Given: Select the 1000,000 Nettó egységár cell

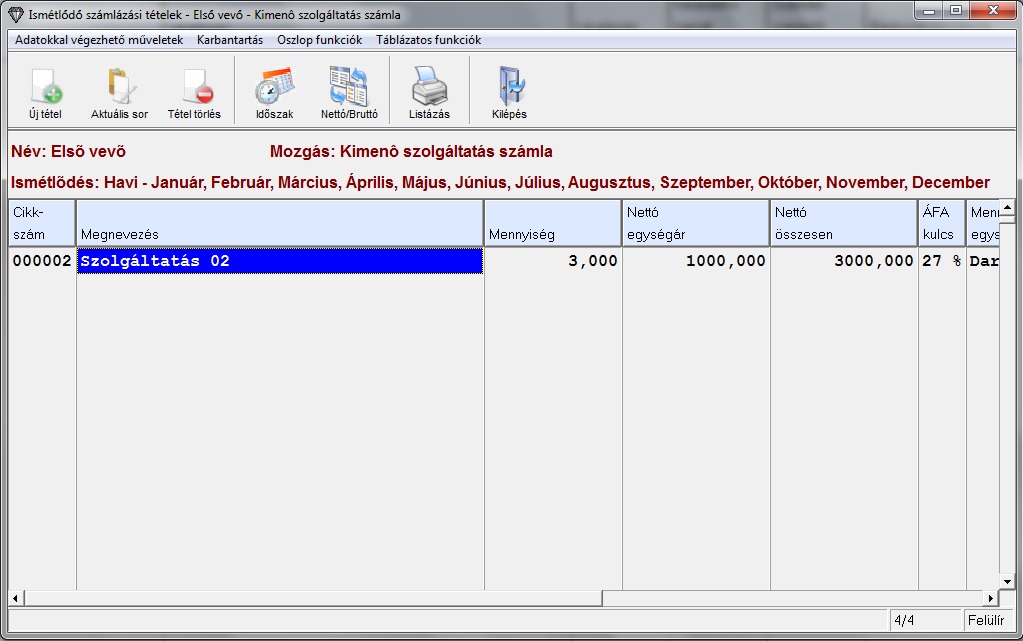Looking at the screenshot, I should [696, 261].
